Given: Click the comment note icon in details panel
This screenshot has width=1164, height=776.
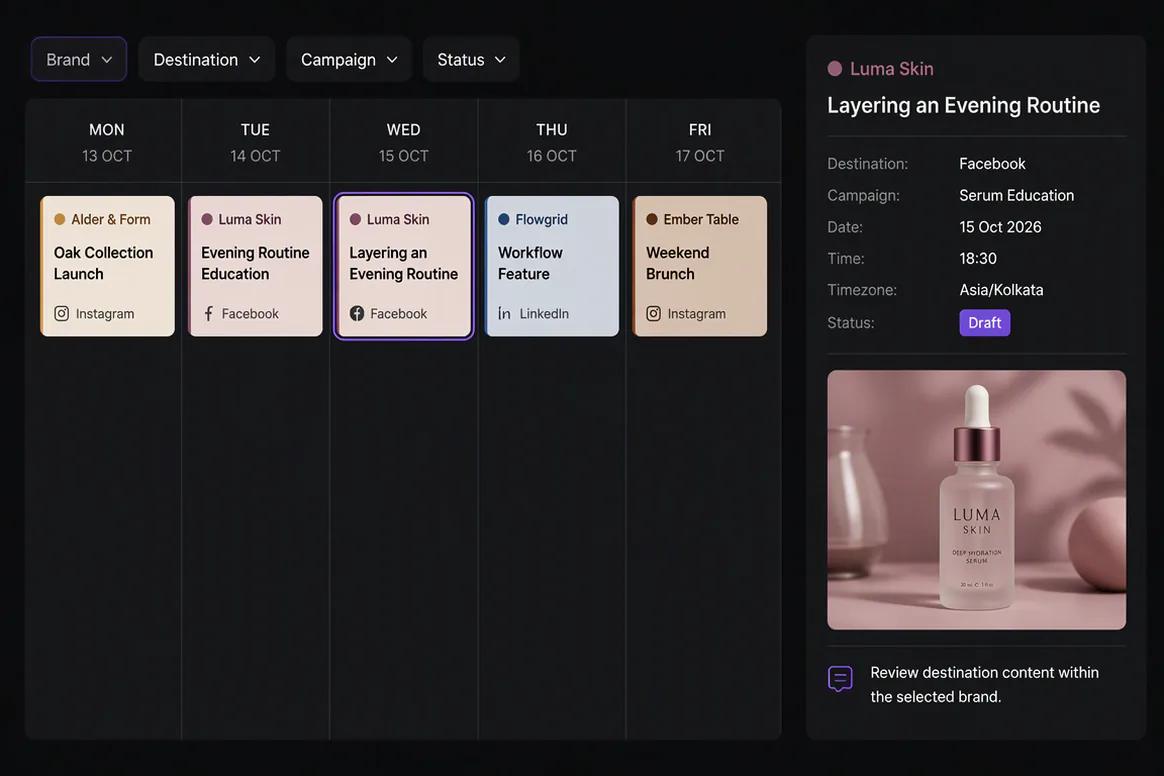Looking at the screenshot, I should point(840,679).
